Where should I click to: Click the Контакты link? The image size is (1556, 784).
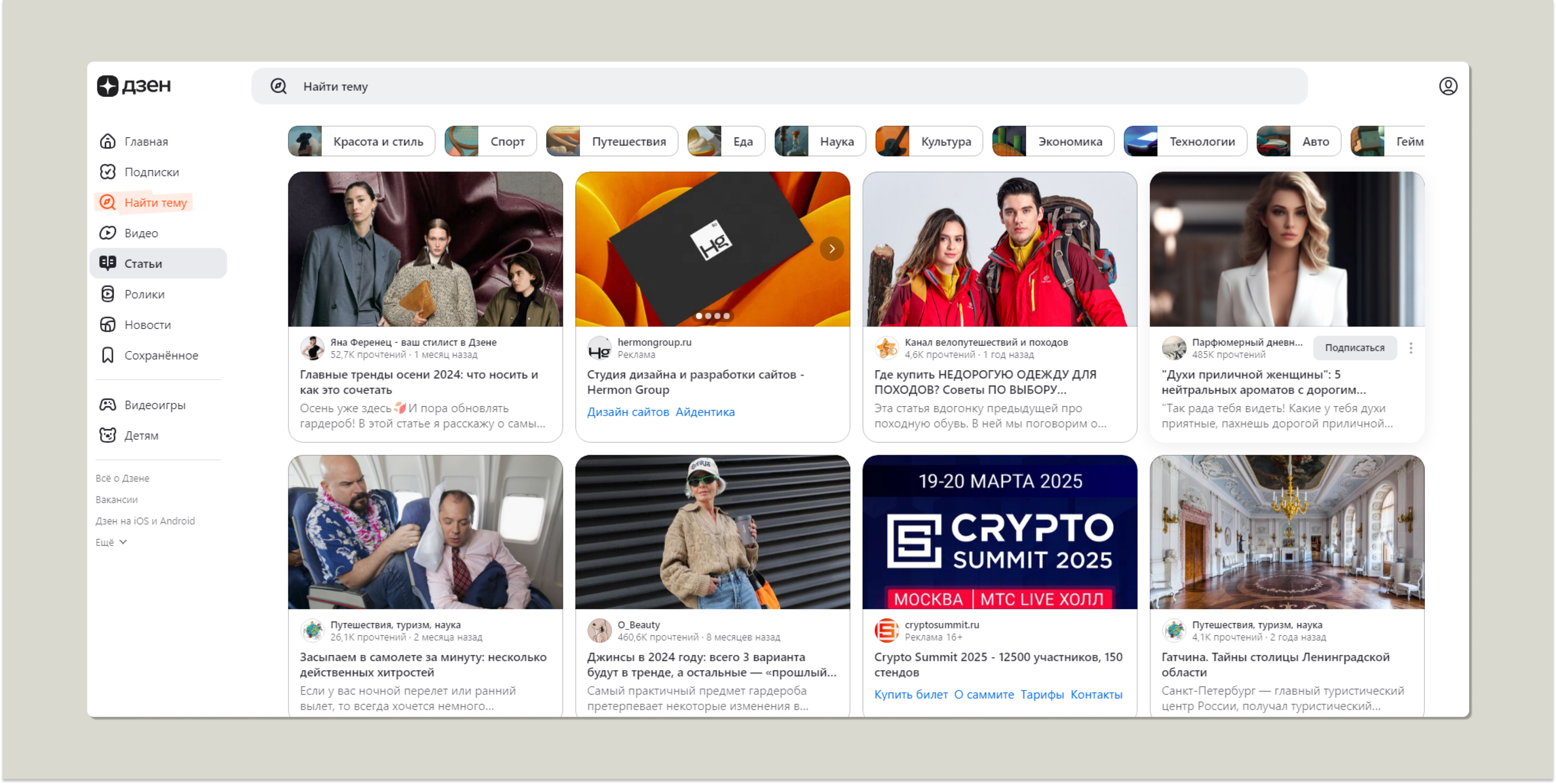pos(1096,695)
